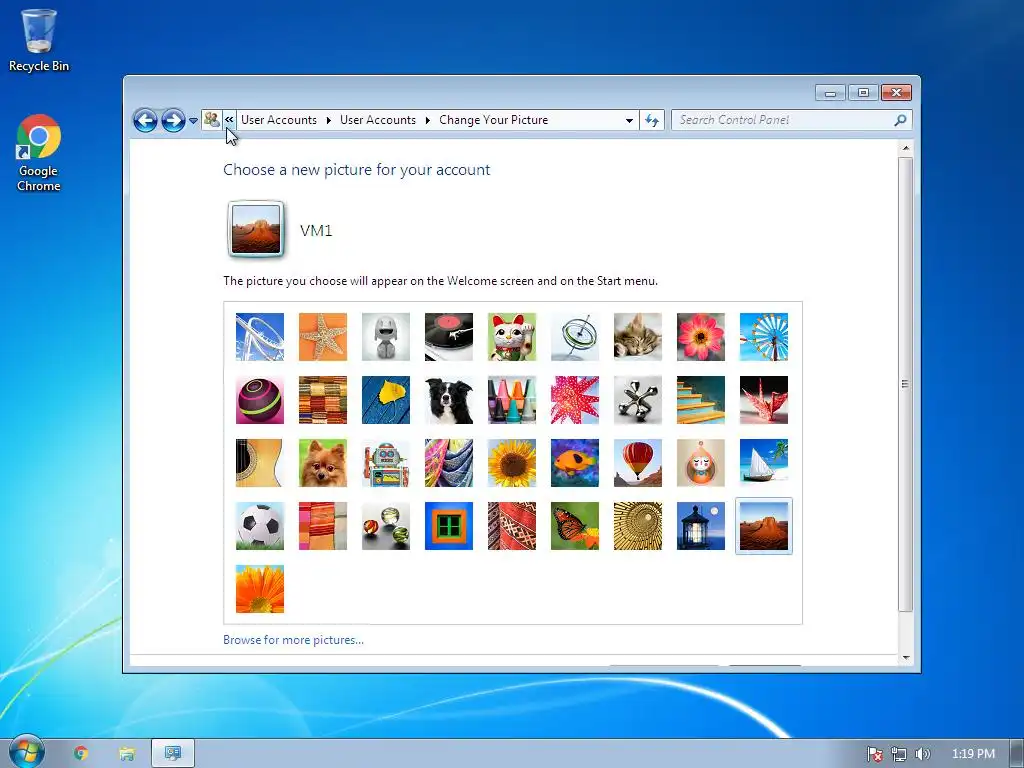Click Control Panel taskbar button
1024x768 pixels.
[173, 754]
